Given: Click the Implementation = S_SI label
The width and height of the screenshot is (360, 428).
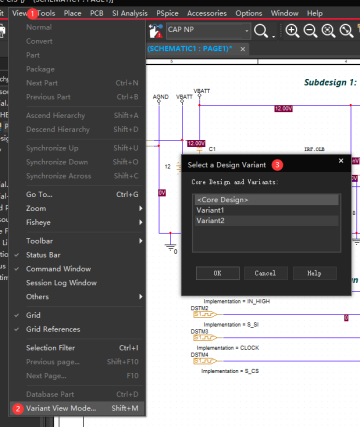Looking at the screenshot, I should click(x=231, y=324).
